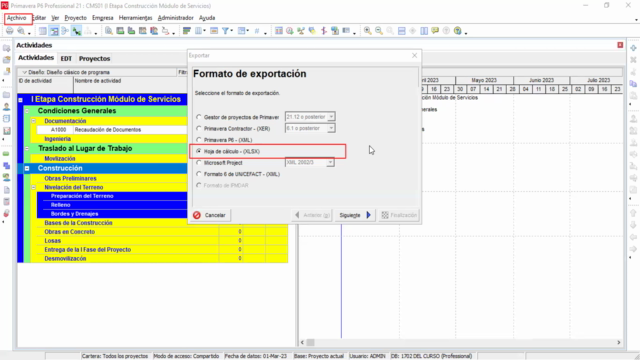Open the Herramientas menu

coord(136,18)
